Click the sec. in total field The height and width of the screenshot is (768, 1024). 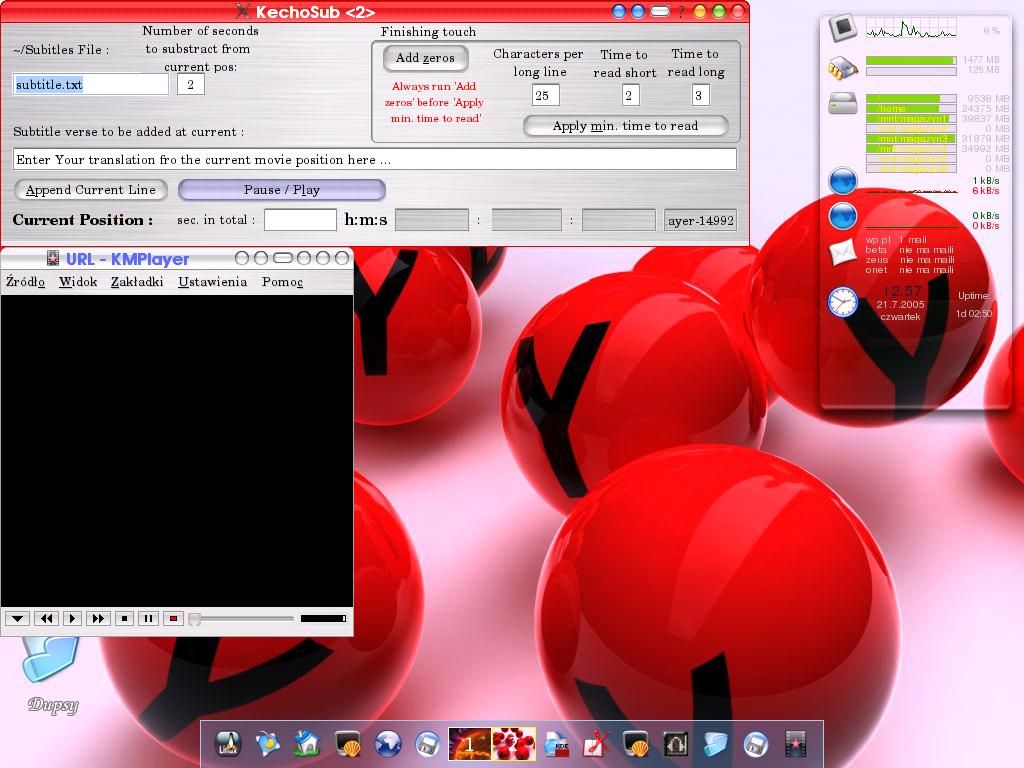click(x=300, y=220)
